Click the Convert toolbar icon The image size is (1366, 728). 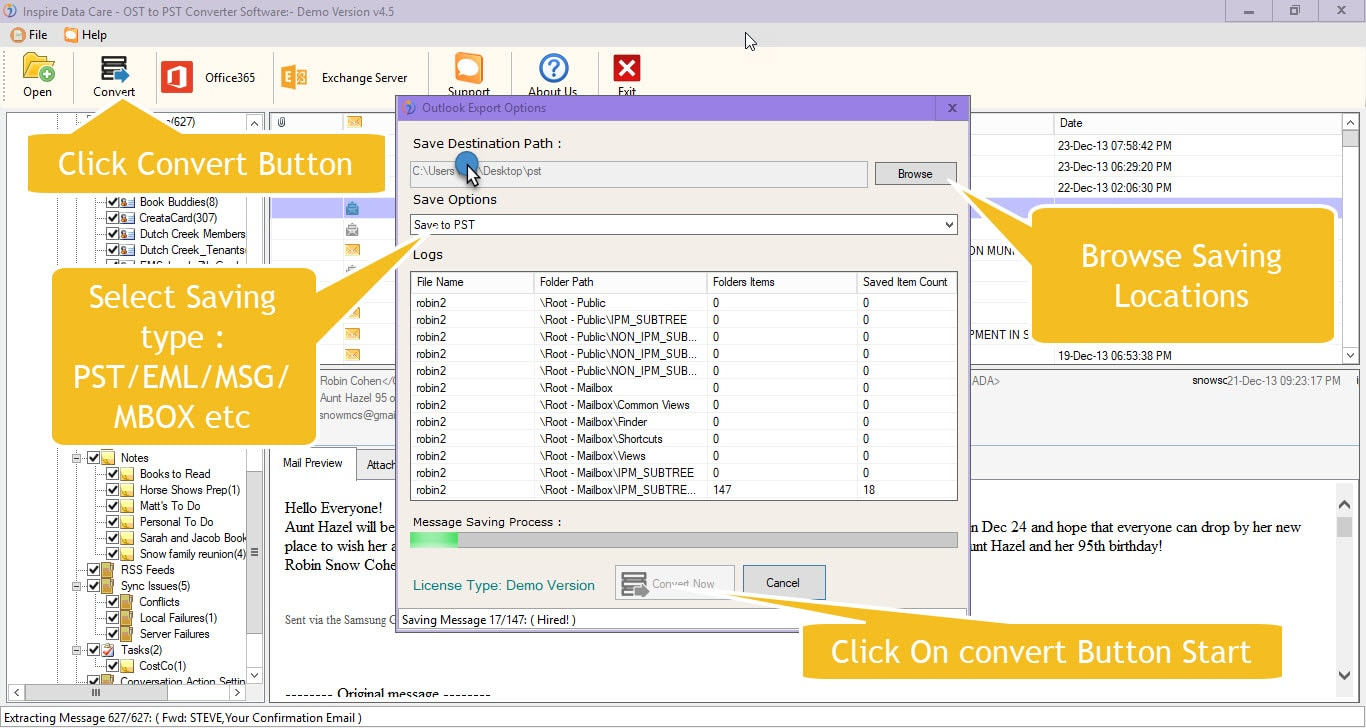114,69
